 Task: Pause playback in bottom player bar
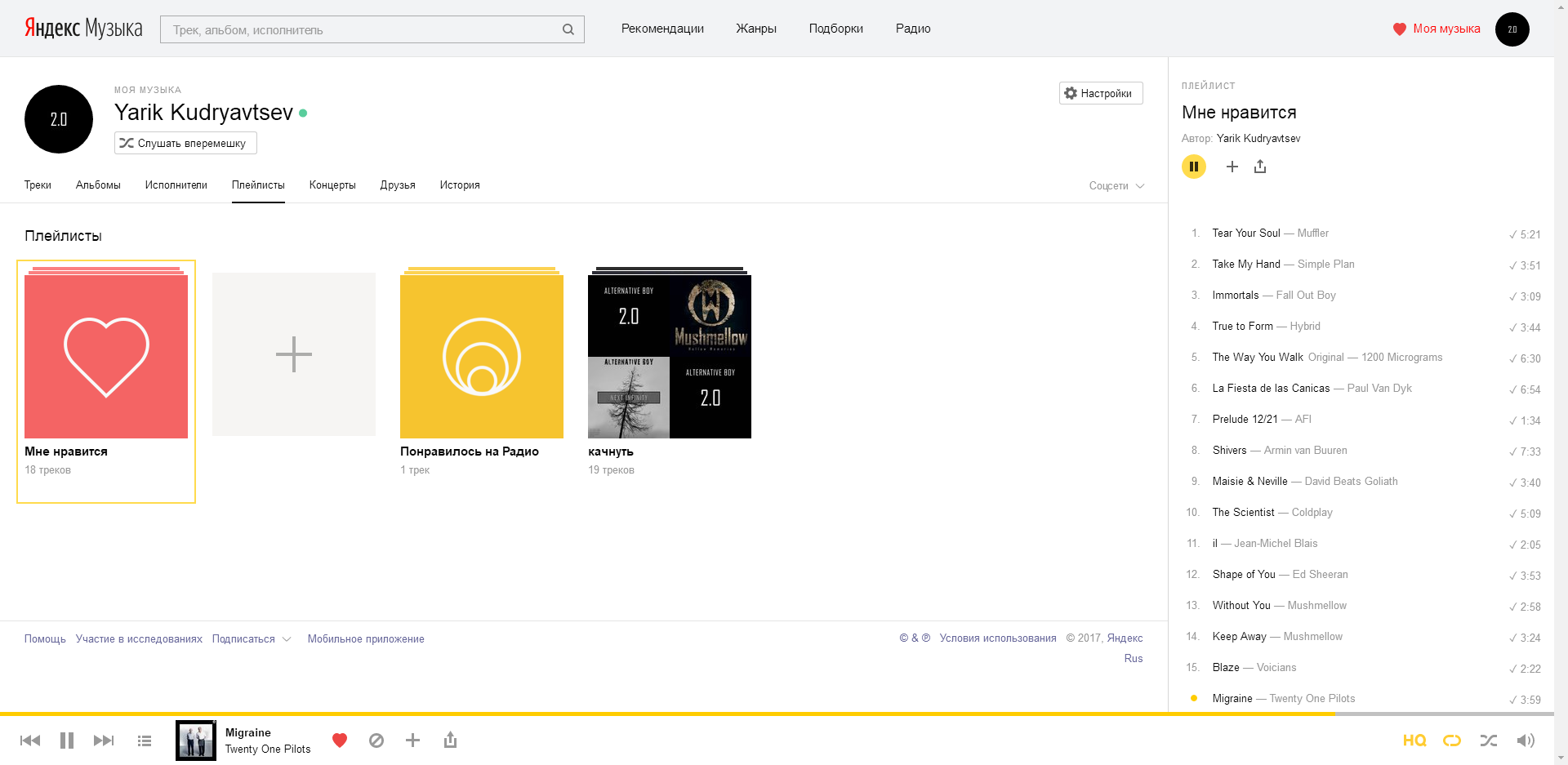pos(67,741)
